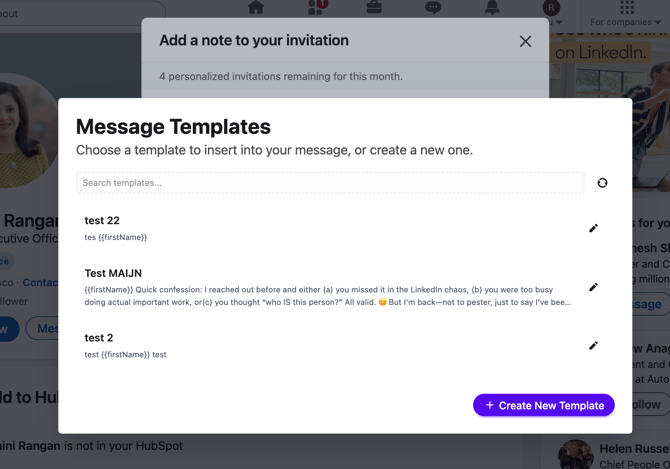This screenshot has height=469, width=670.
Task: Select the "Test MAIJN" template
Action: coord(300,286)
